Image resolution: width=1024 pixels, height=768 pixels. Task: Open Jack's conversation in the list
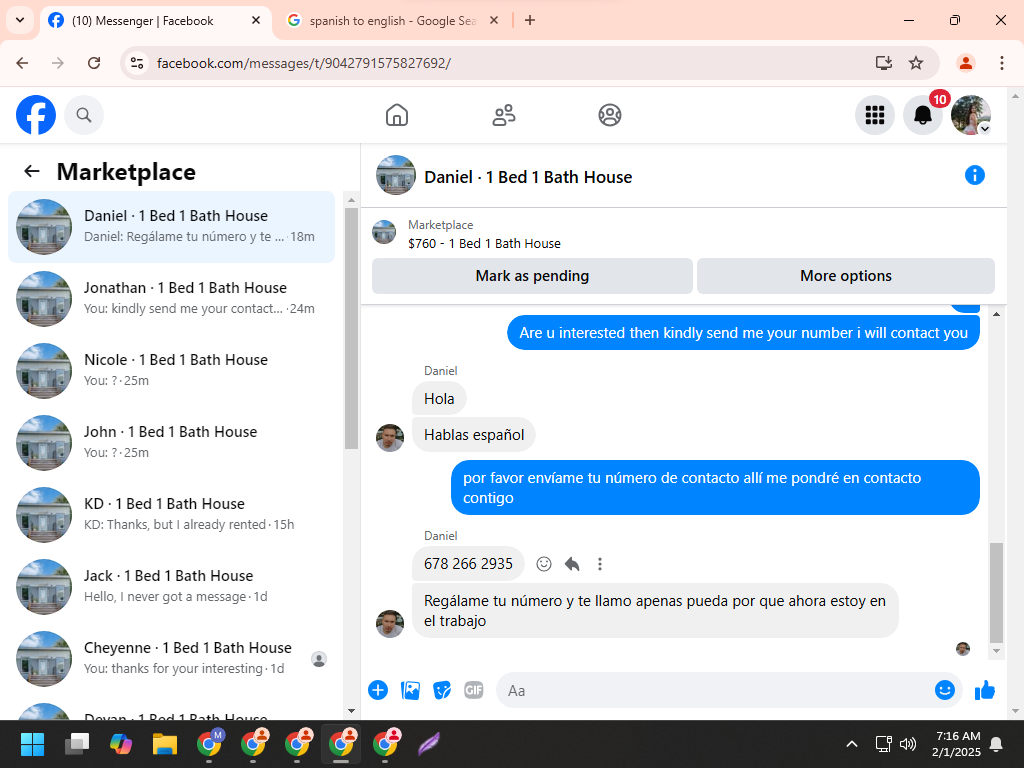coord(171,586)
